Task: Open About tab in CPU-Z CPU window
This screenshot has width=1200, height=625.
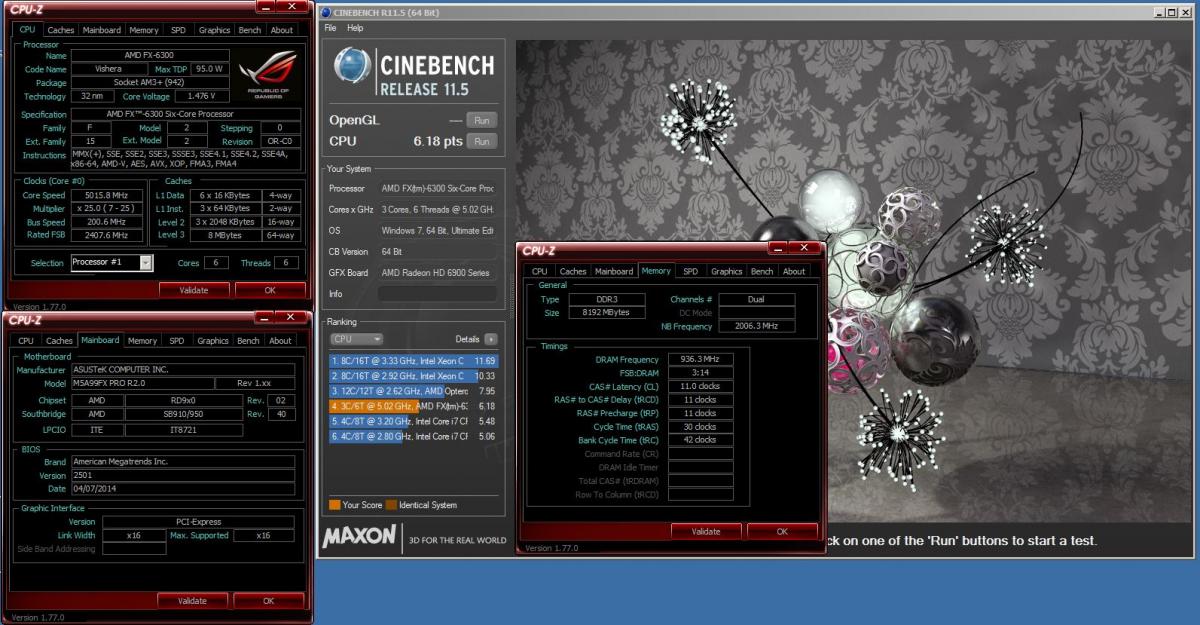Action: [282, 30]
